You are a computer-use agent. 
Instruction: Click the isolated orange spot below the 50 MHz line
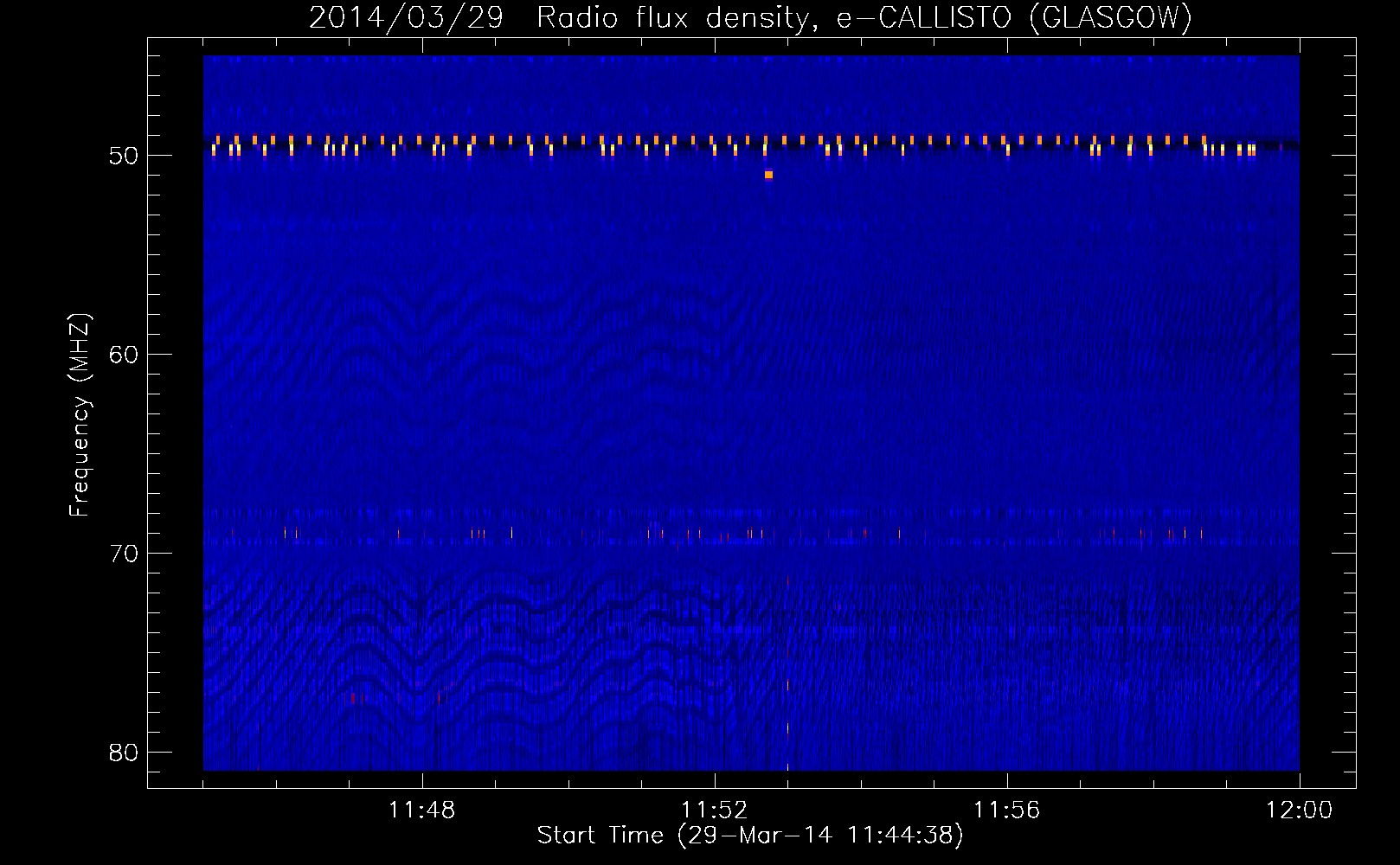[x=768, y=175]
